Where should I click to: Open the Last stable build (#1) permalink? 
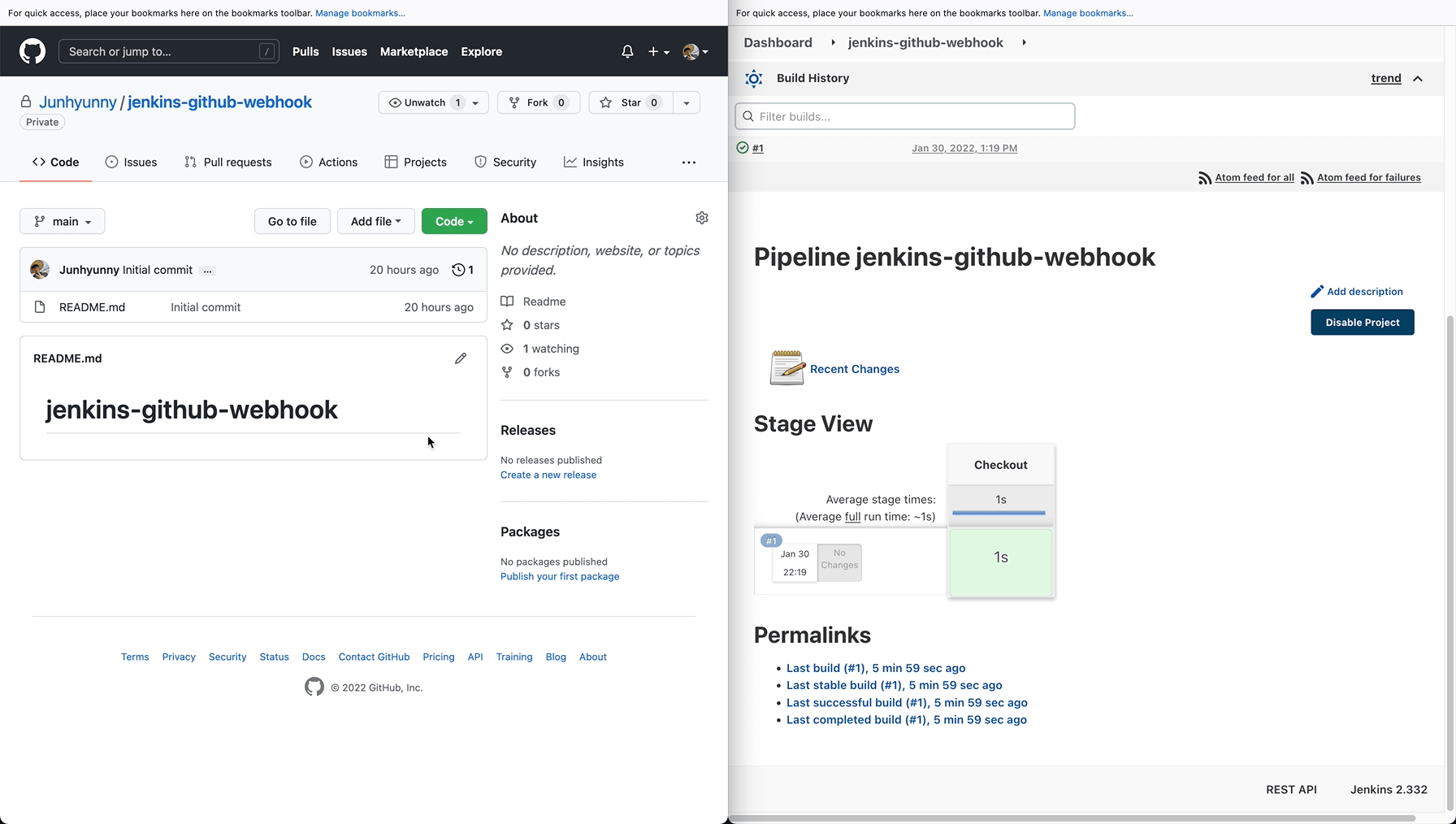click(895, 685)
